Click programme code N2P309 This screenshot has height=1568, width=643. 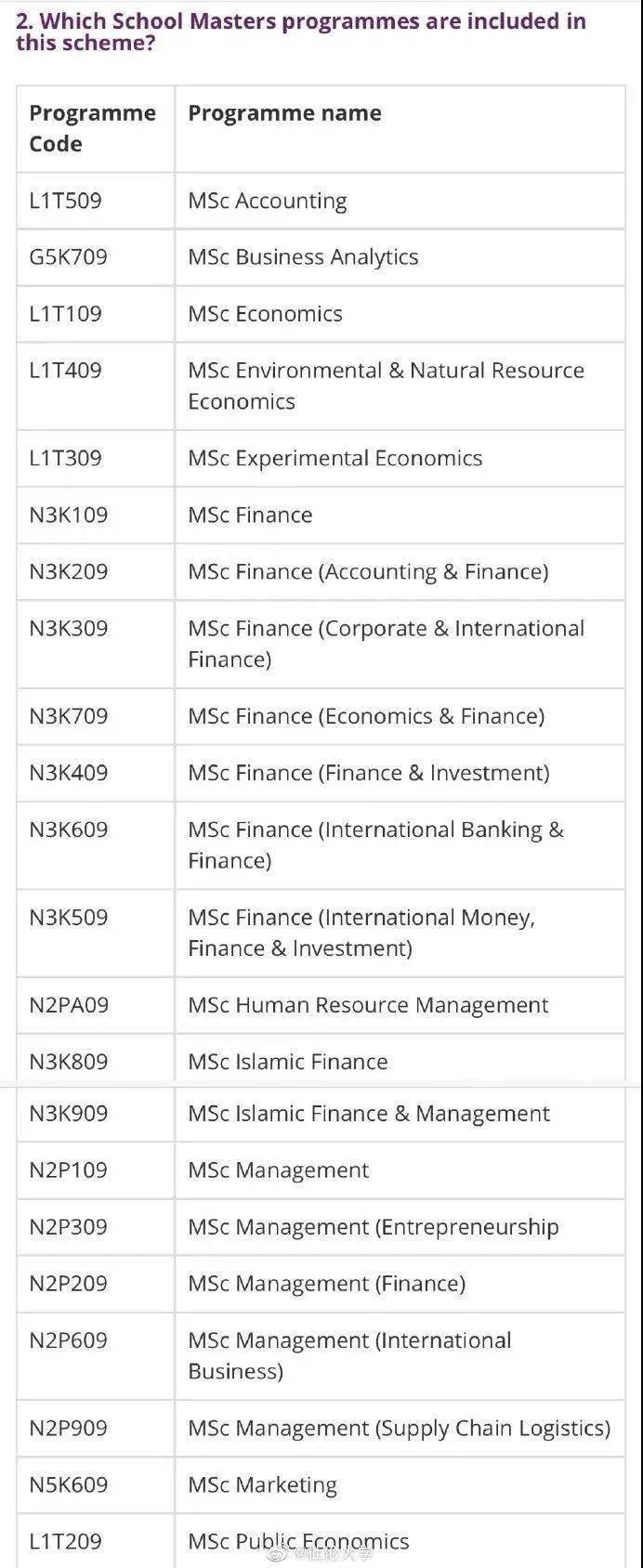(68, 1227)
